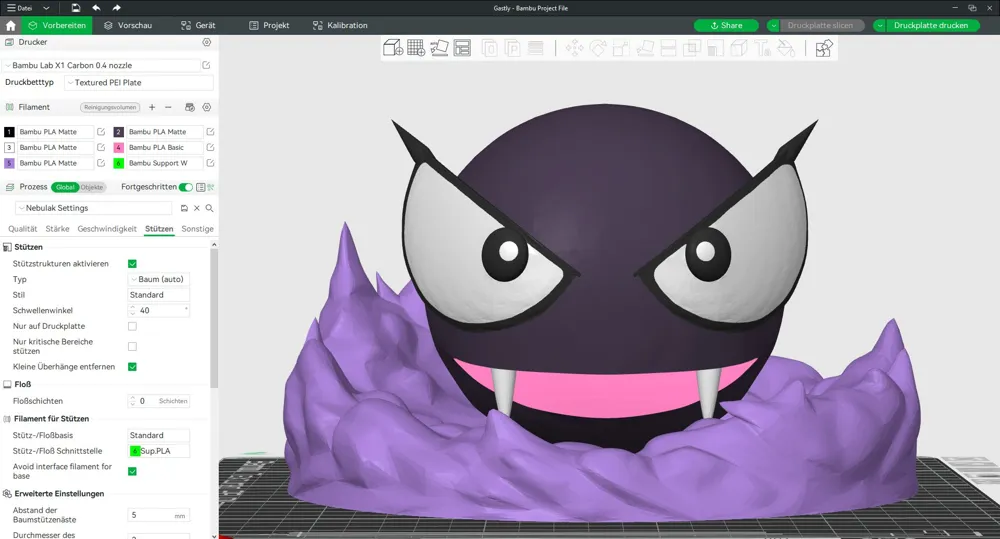Viewport: 1000px width, 539px height.
Task: Select the Text shape tool
Action: click(x=763, y=48)
